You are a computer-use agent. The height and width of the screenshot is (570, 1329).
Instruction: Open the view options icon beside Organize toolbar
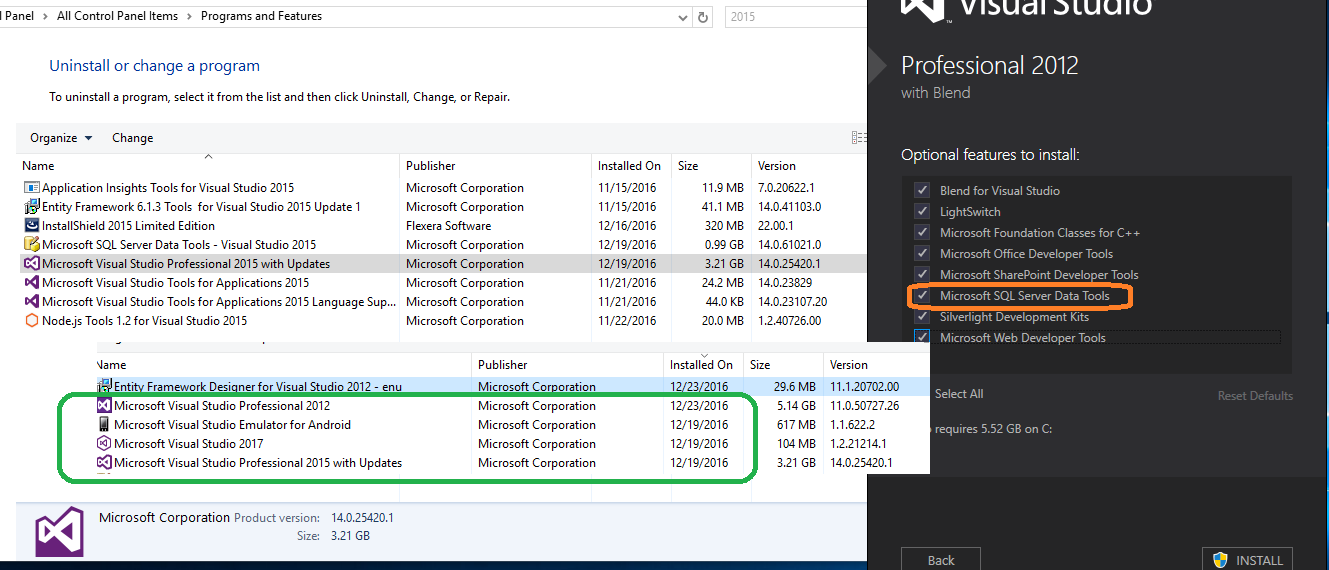point(858,138)
